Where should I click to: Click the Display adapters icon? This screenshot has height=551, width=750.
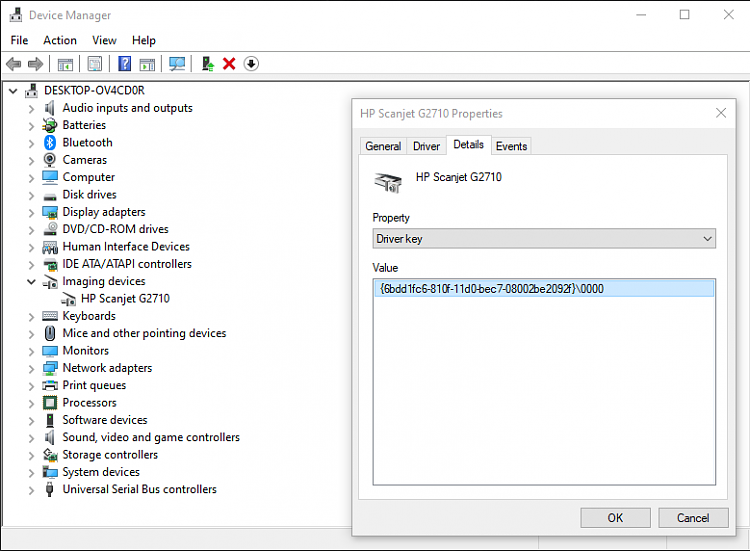point(50,212)
